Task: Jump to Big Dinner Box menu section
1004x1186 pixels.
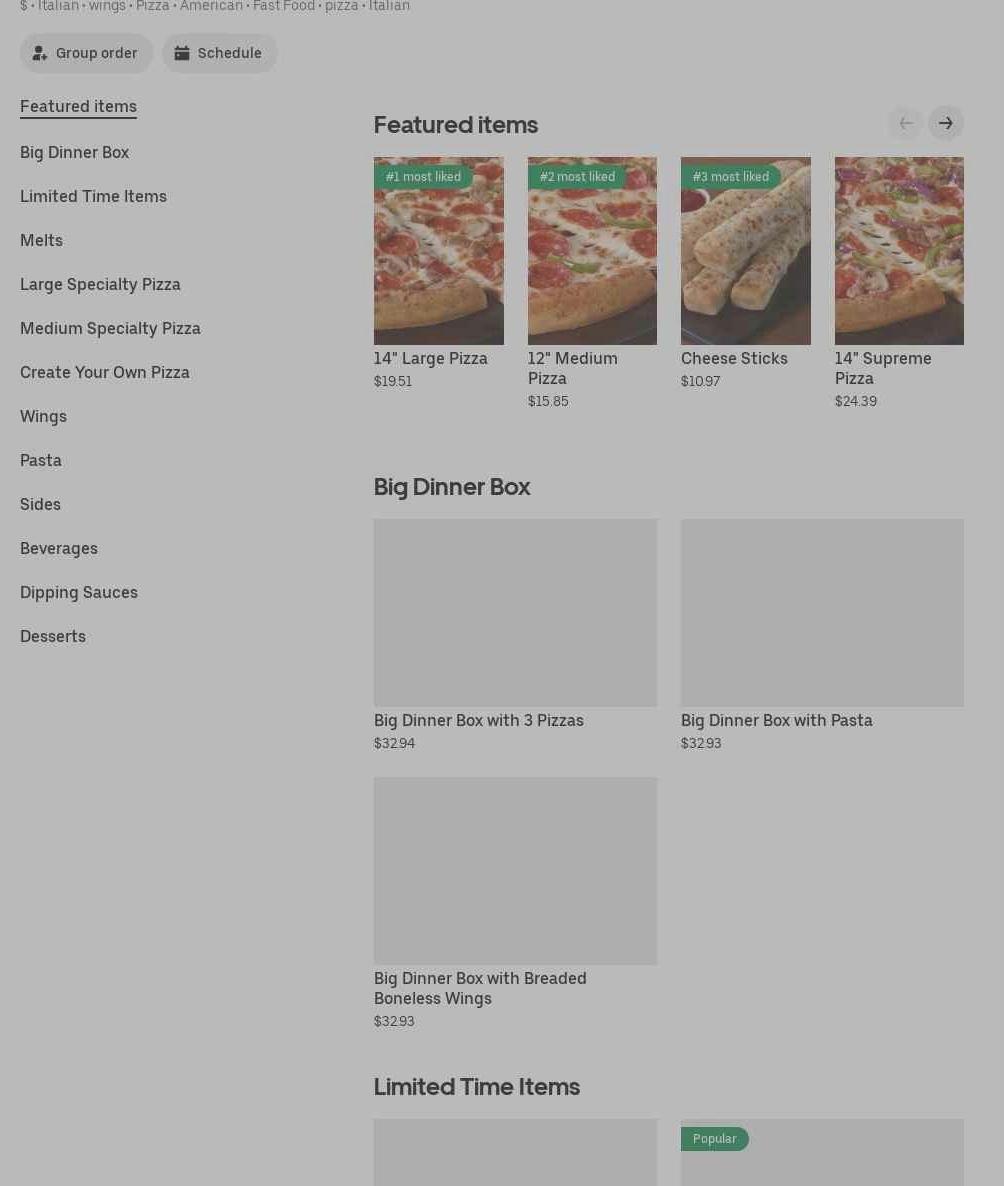Action: tap(74, 152)
